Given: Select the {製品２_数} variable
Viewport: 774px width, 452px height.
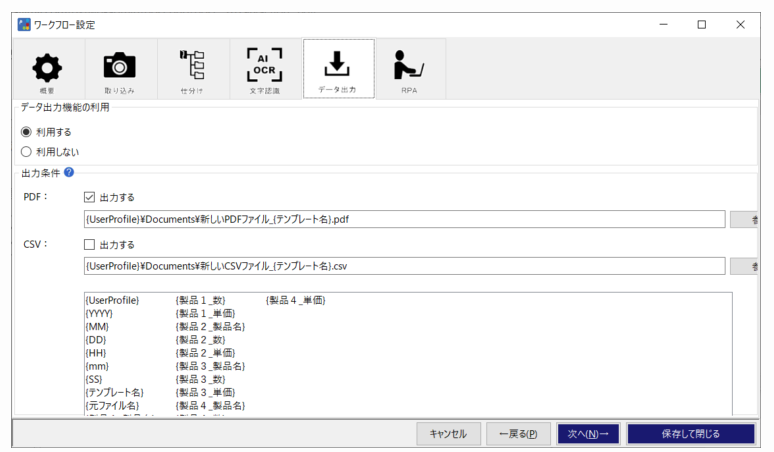Looking at the screenshot, I should point(200,340).
